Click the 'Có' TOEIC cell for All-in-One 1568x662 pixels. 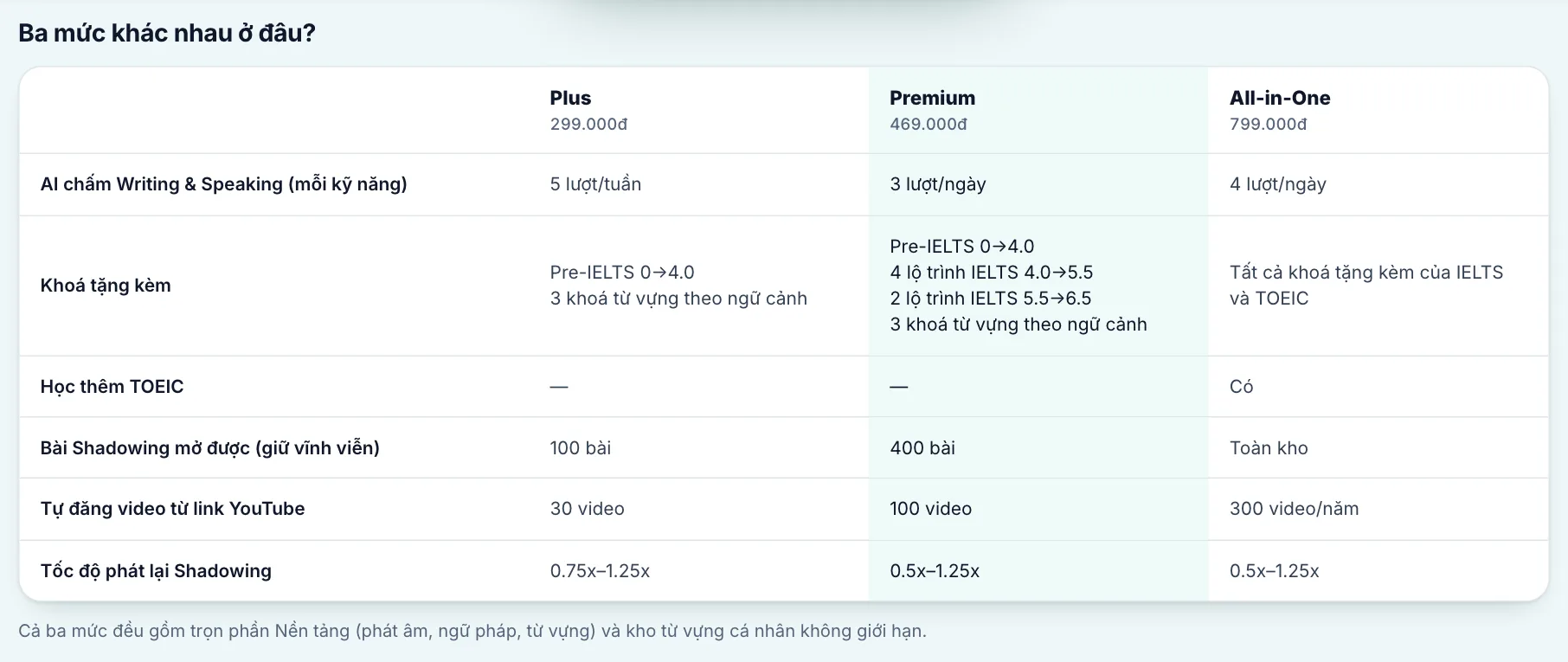[x=1241, y=387]
